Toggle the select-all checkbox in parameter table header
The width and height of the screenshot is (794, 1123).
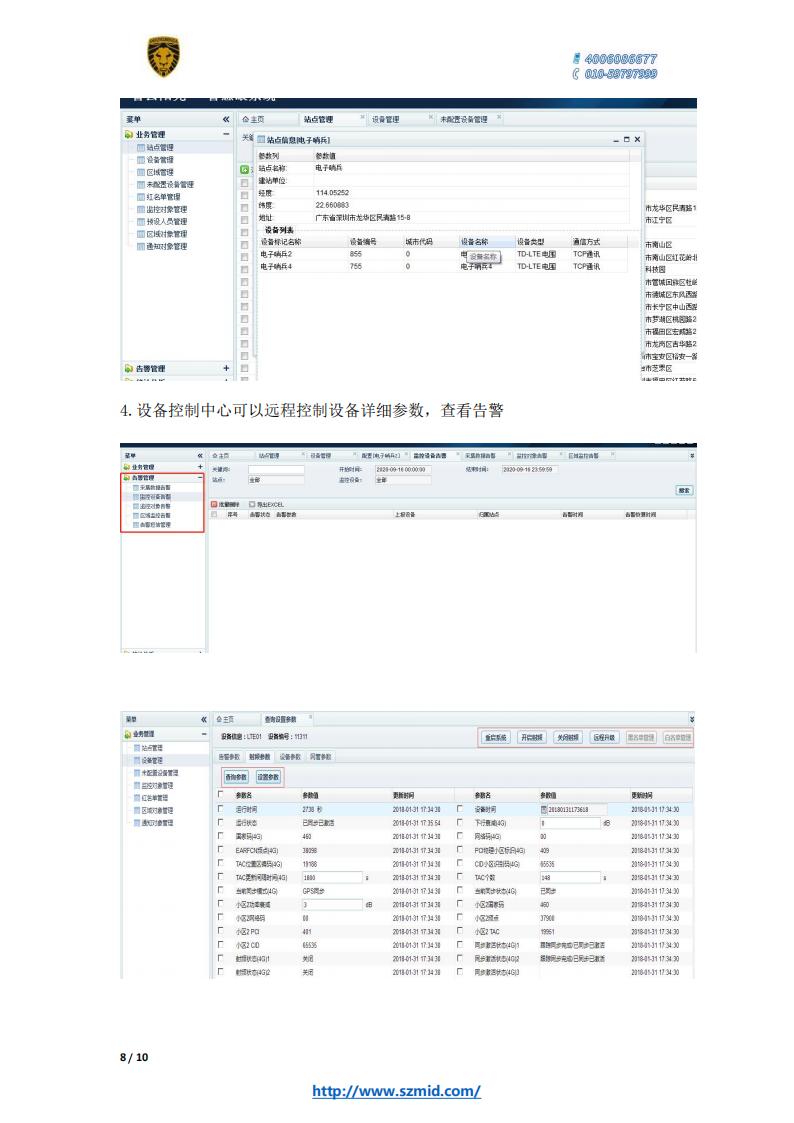coord(221,794)
